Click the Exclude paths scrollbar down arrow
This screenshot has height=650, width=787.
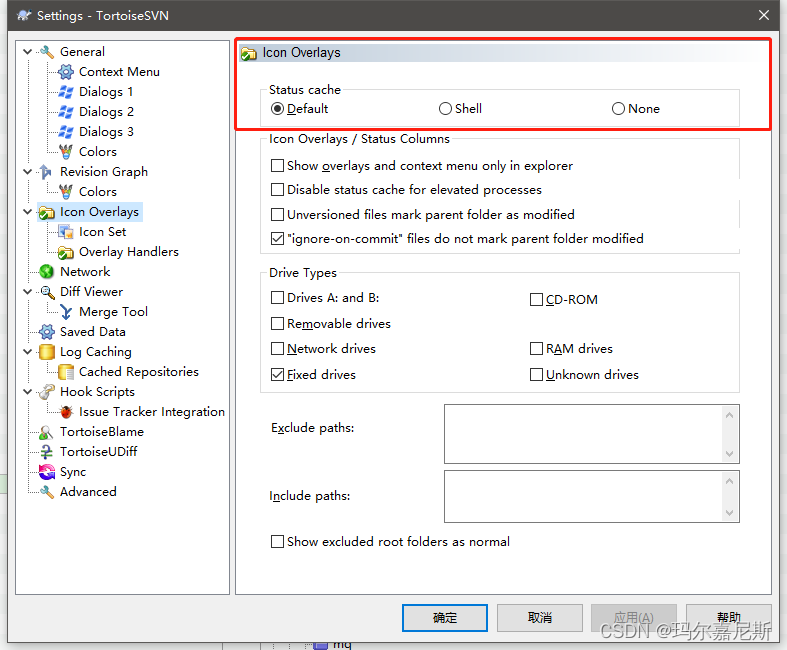coord(730,454)
